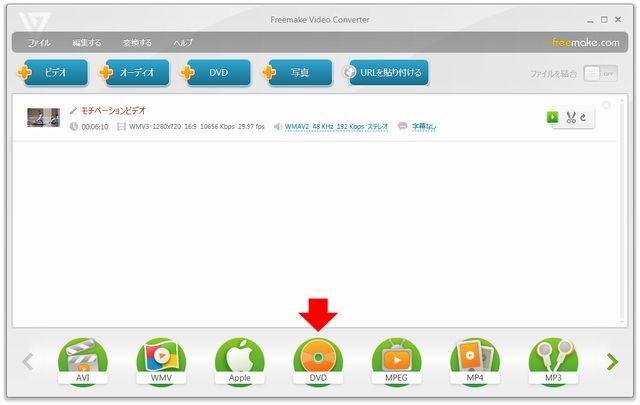This screenshot has height=405, width=640.
Task: Click the pencil icon to rename video
Action: pyautogui.click(x=73, y=110)
